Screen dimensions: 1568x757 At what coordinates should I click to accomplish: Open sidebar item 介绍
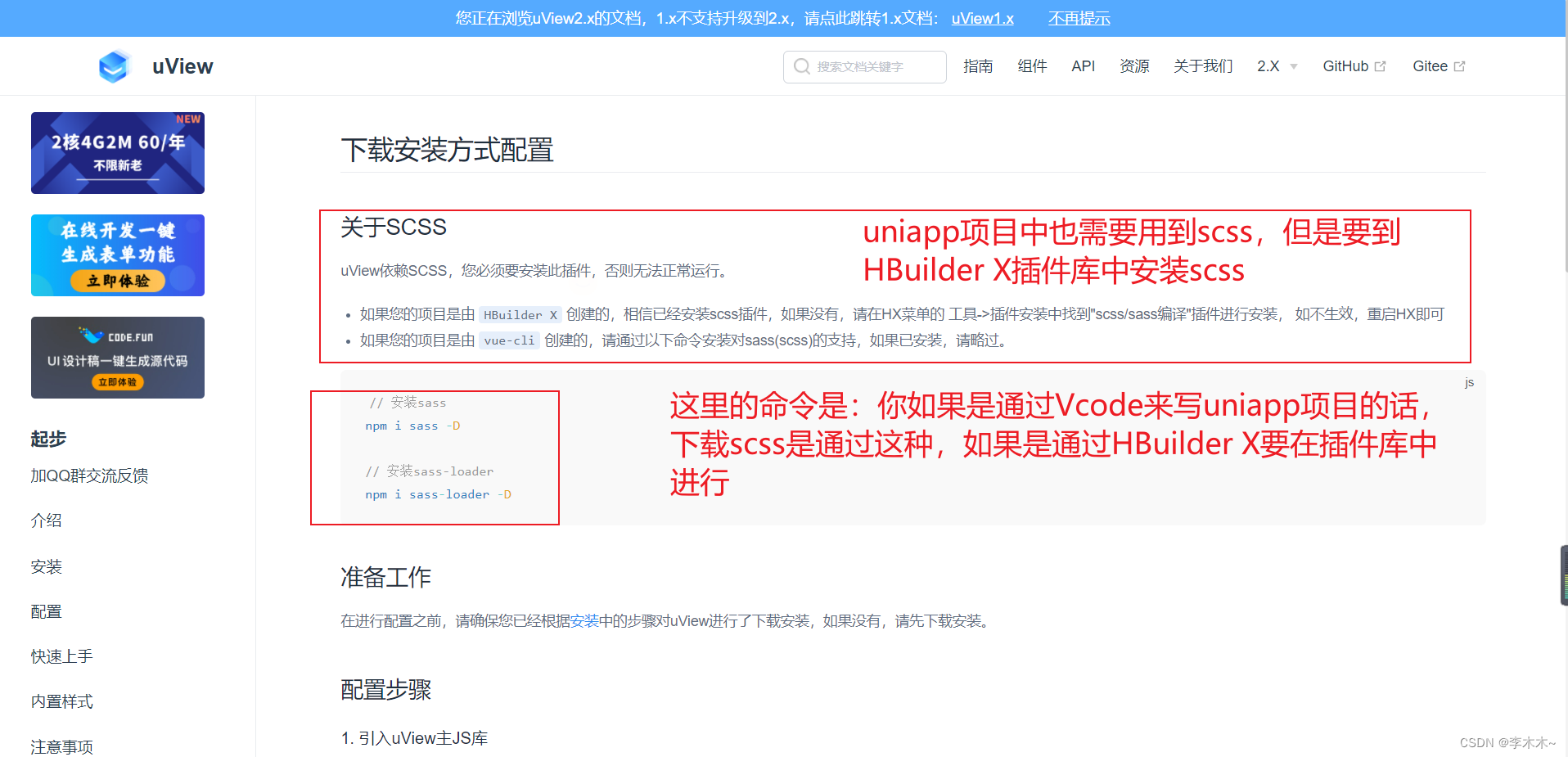tap(46, 520)
